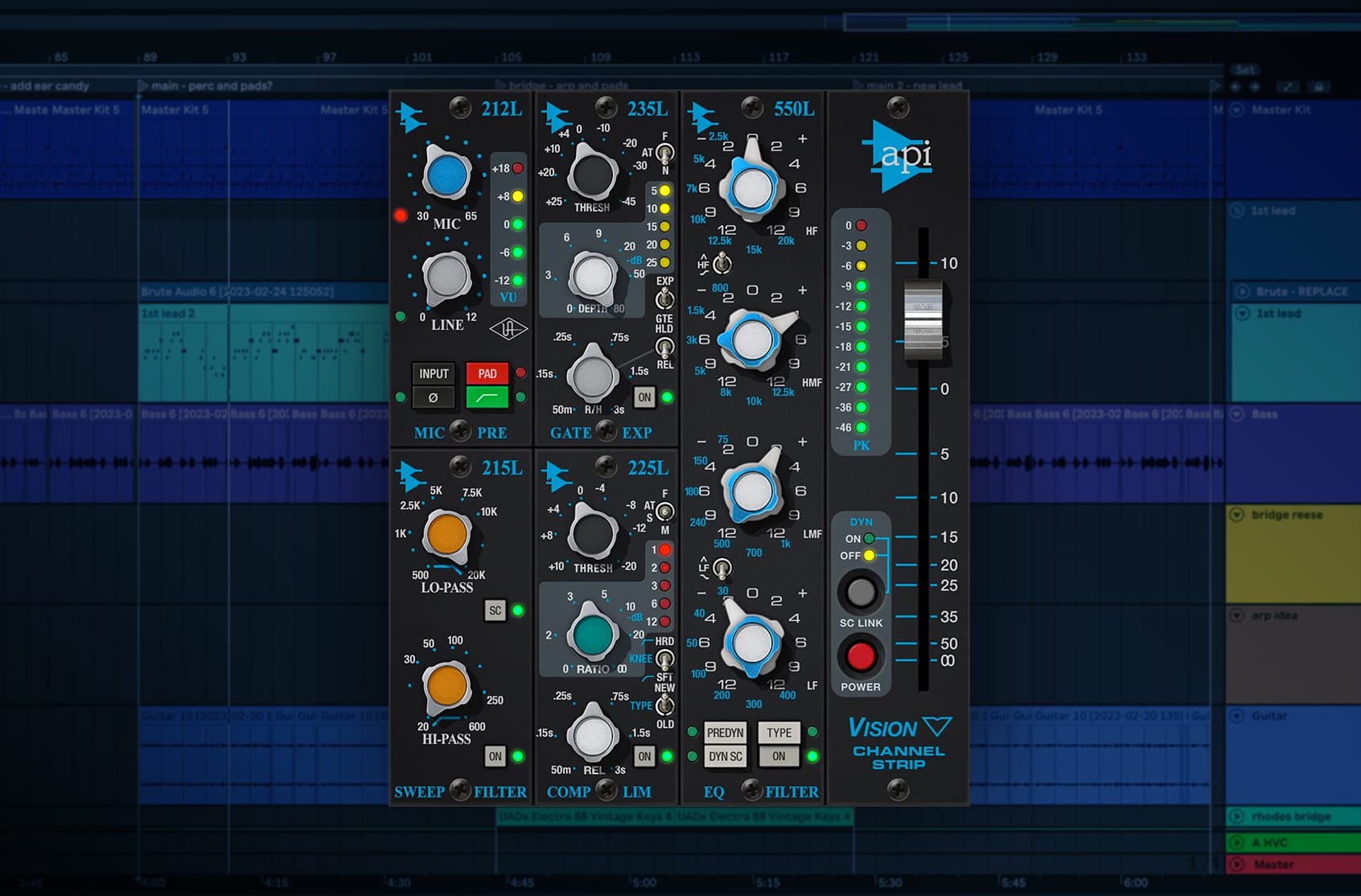The width and height of the screenshot is (1361, 896).
Task: Click the UA diamond logo on the 212L module
Action: (509, 329)
